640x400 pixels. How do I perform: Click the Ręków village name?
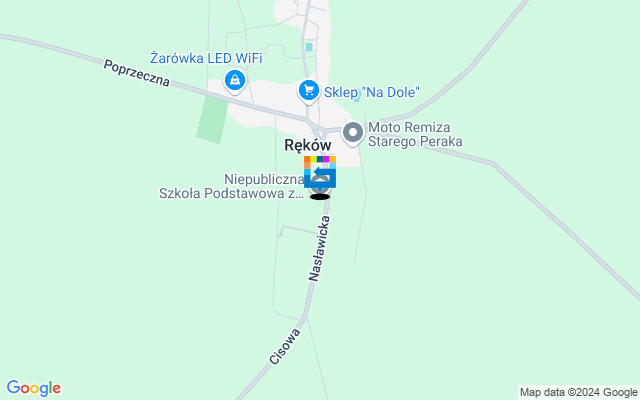[x=308, y=145]
